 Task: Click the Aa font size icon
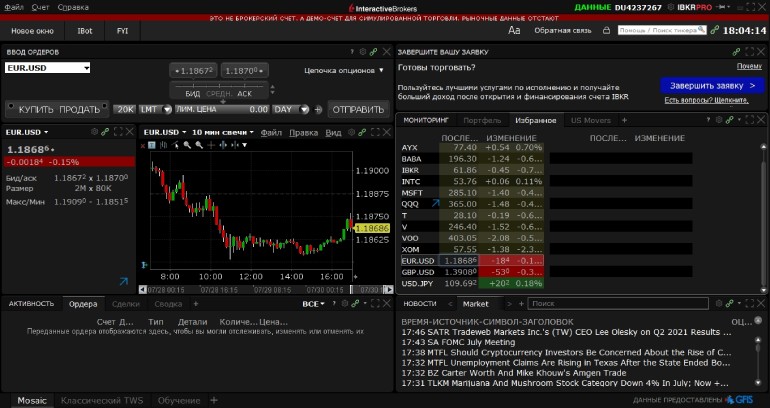514,30
